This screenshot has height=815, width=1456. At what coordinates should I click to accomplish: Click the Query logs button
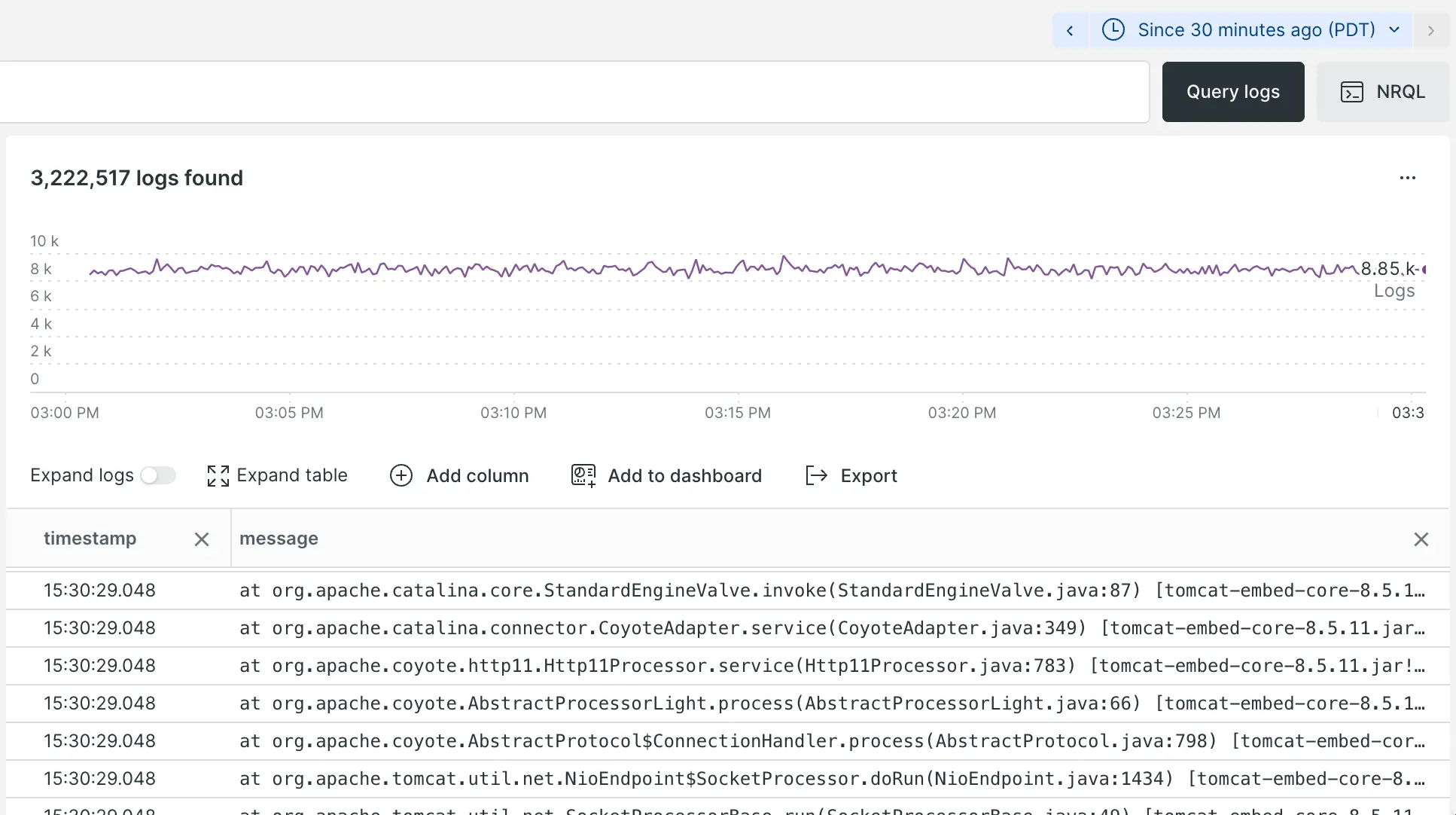point(1232,91)
